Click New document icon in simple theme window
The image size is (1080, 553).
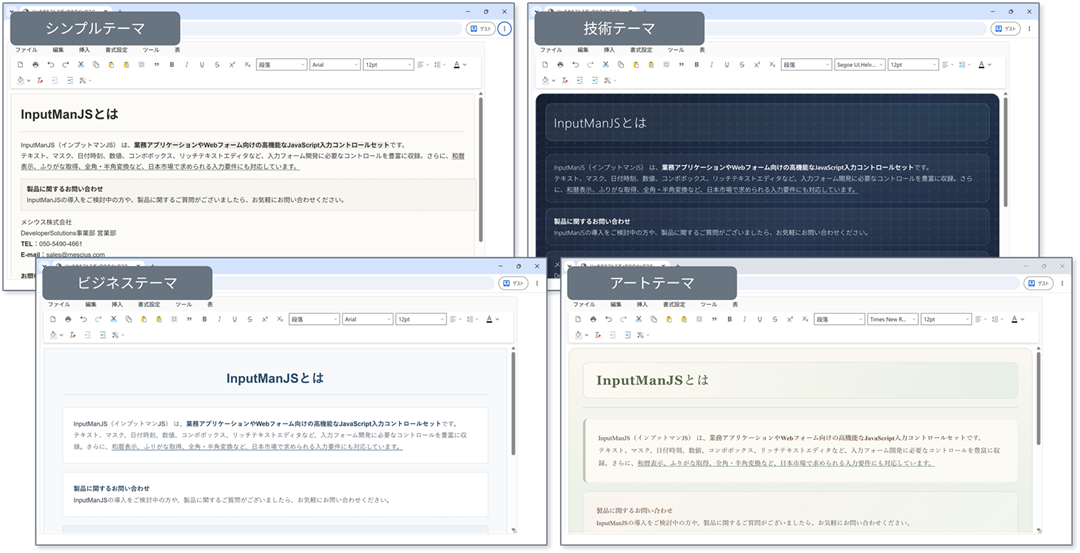(20, 65)
